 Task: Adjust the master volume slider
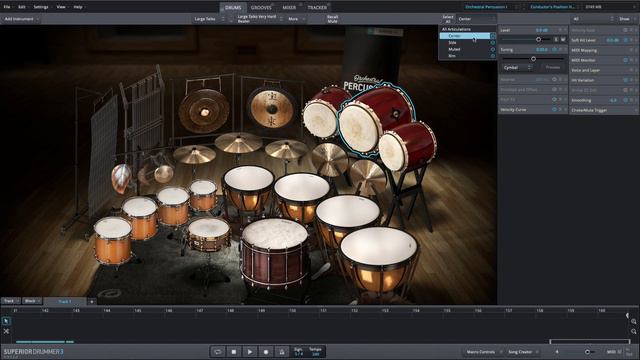pos(587,352)
